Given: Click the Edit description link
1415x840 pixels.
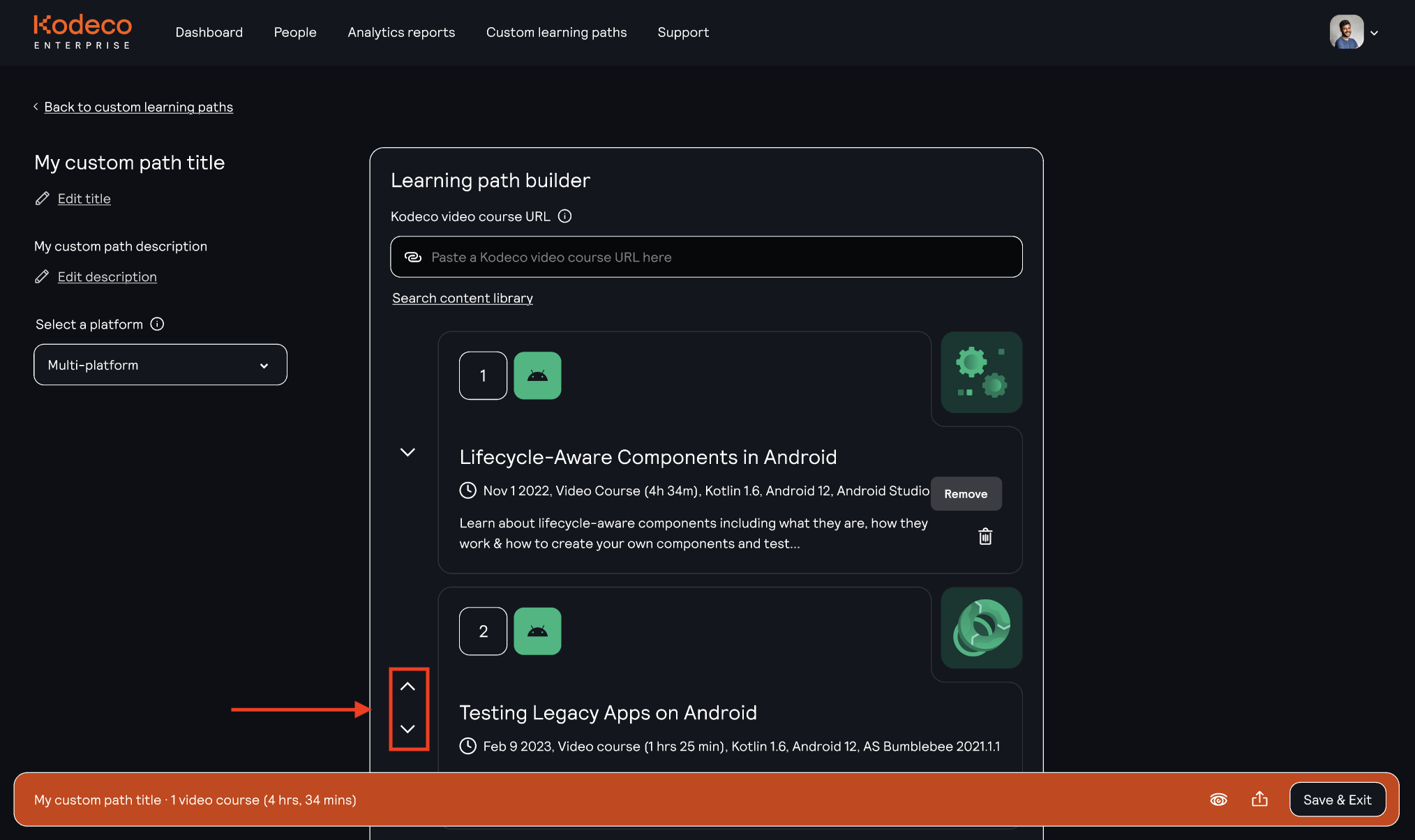Looking at the screenshot, I should point(107,277).
